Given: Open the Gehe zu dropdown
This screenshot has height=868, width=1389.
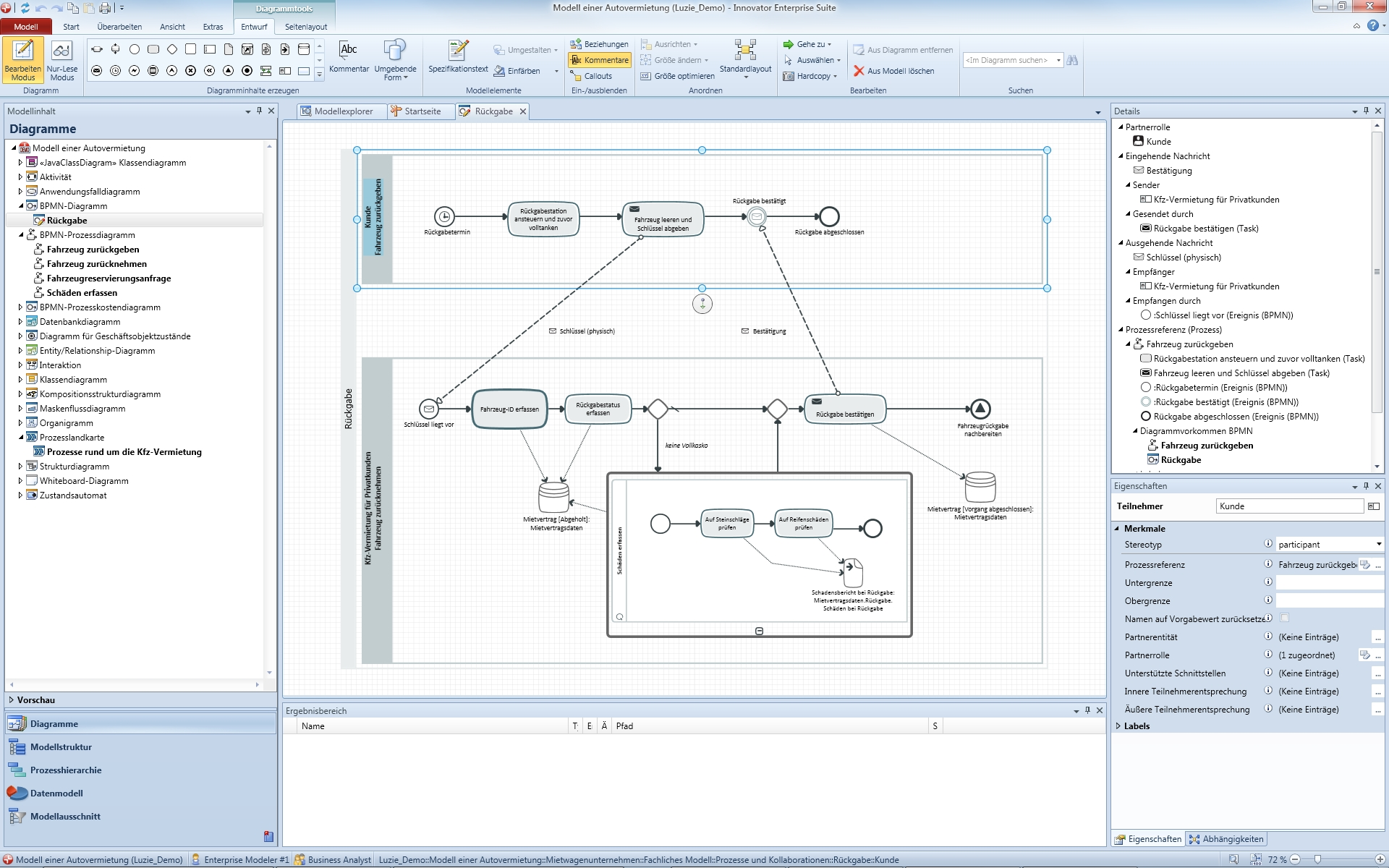Looking at the screenshot, I should coord(807,44).
